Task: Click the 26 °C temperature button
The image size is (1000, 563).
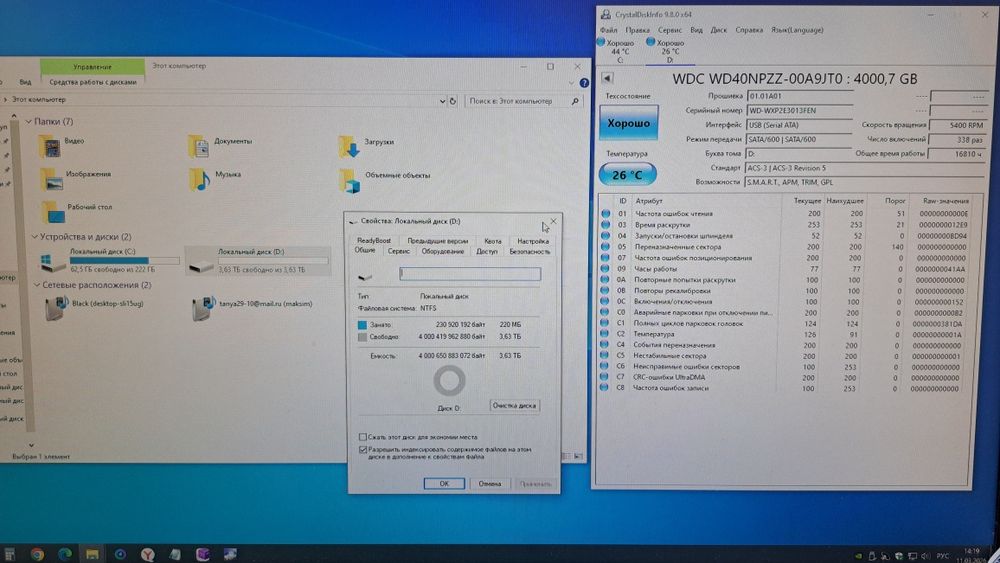Action: (628, 175)
